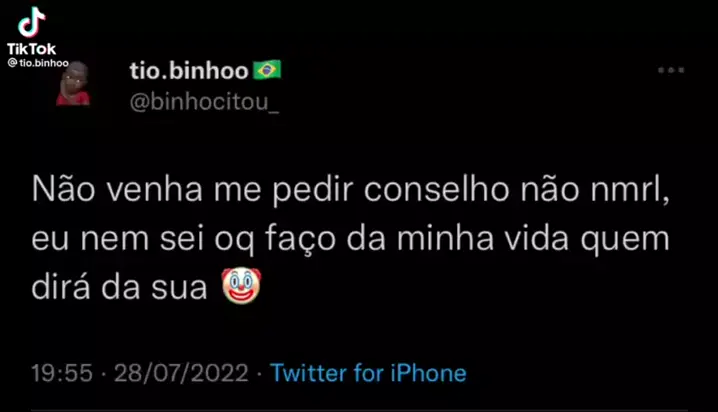Click the tio.binhoo display name

coord(189,70)
